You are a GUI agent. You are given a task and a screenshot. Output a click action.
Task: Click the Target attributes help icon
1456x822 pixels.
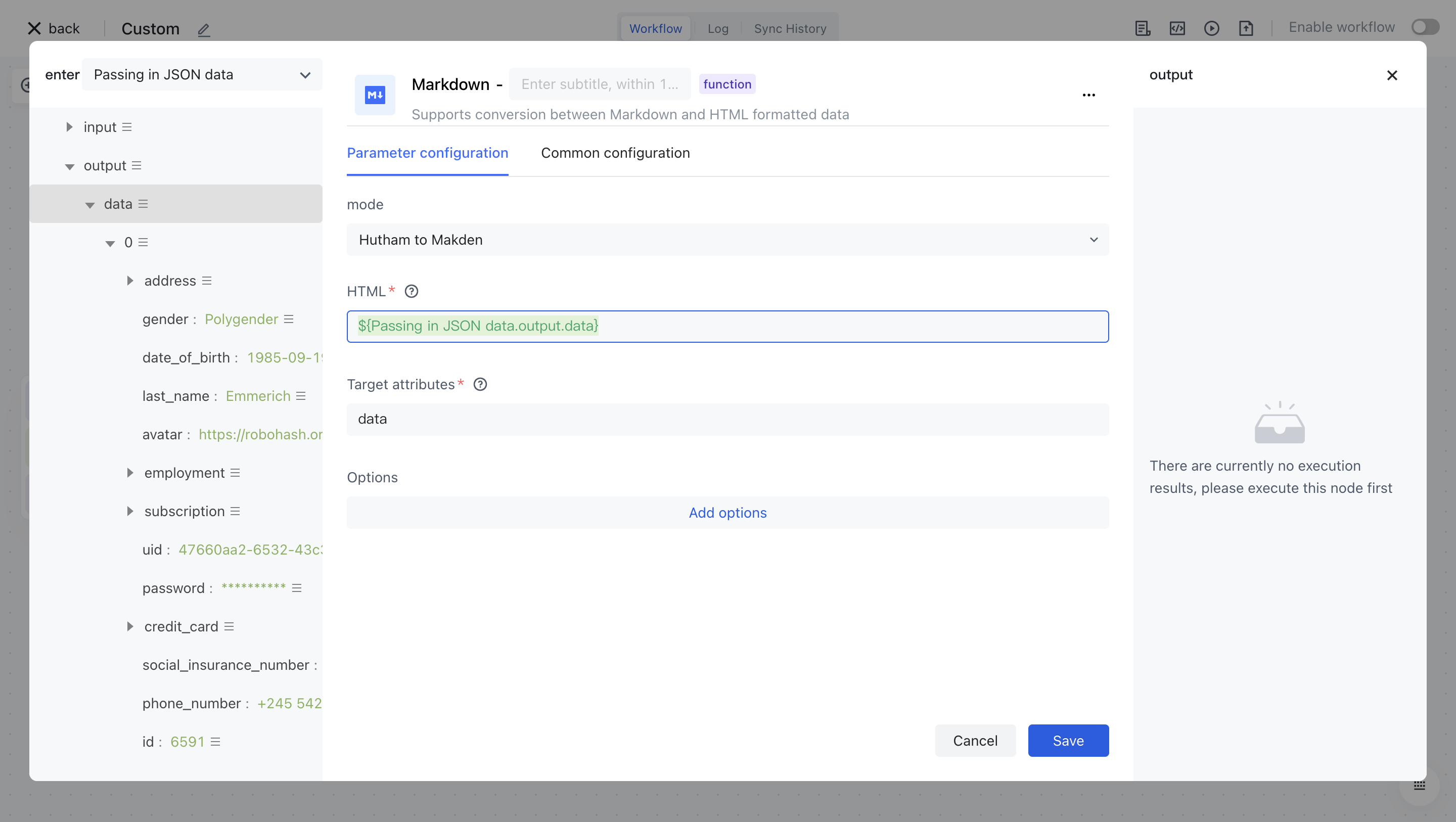(480, 384)
